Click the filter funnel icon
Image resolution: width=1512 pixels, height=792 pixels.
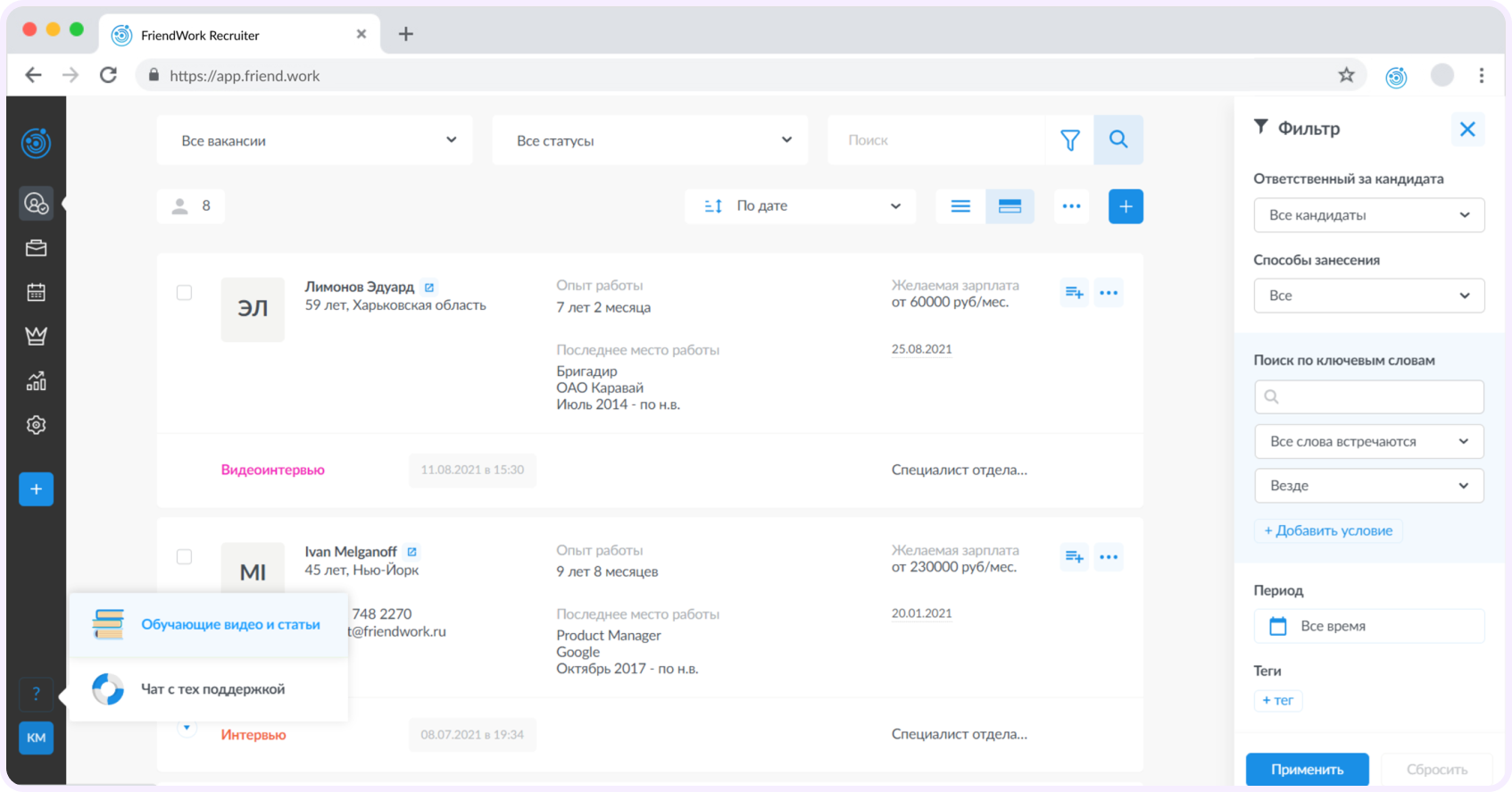coord(1069,140)
